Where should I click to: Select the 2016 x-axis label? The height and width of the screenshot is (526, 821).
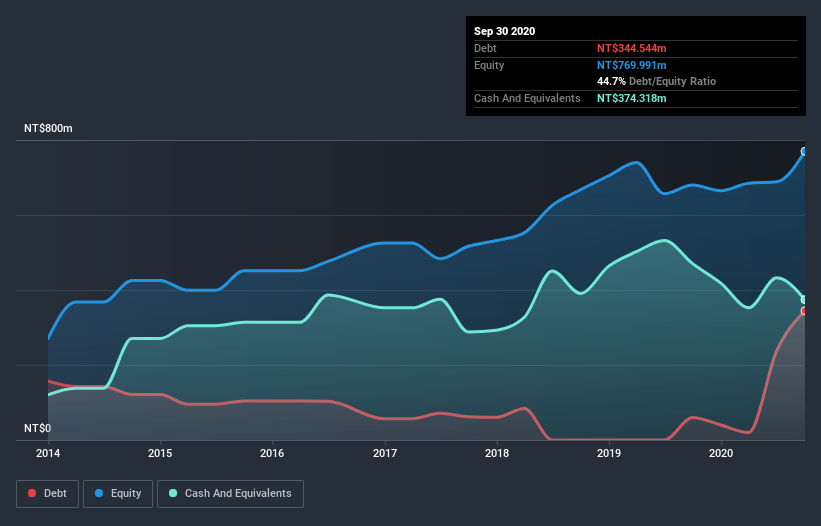272,453
